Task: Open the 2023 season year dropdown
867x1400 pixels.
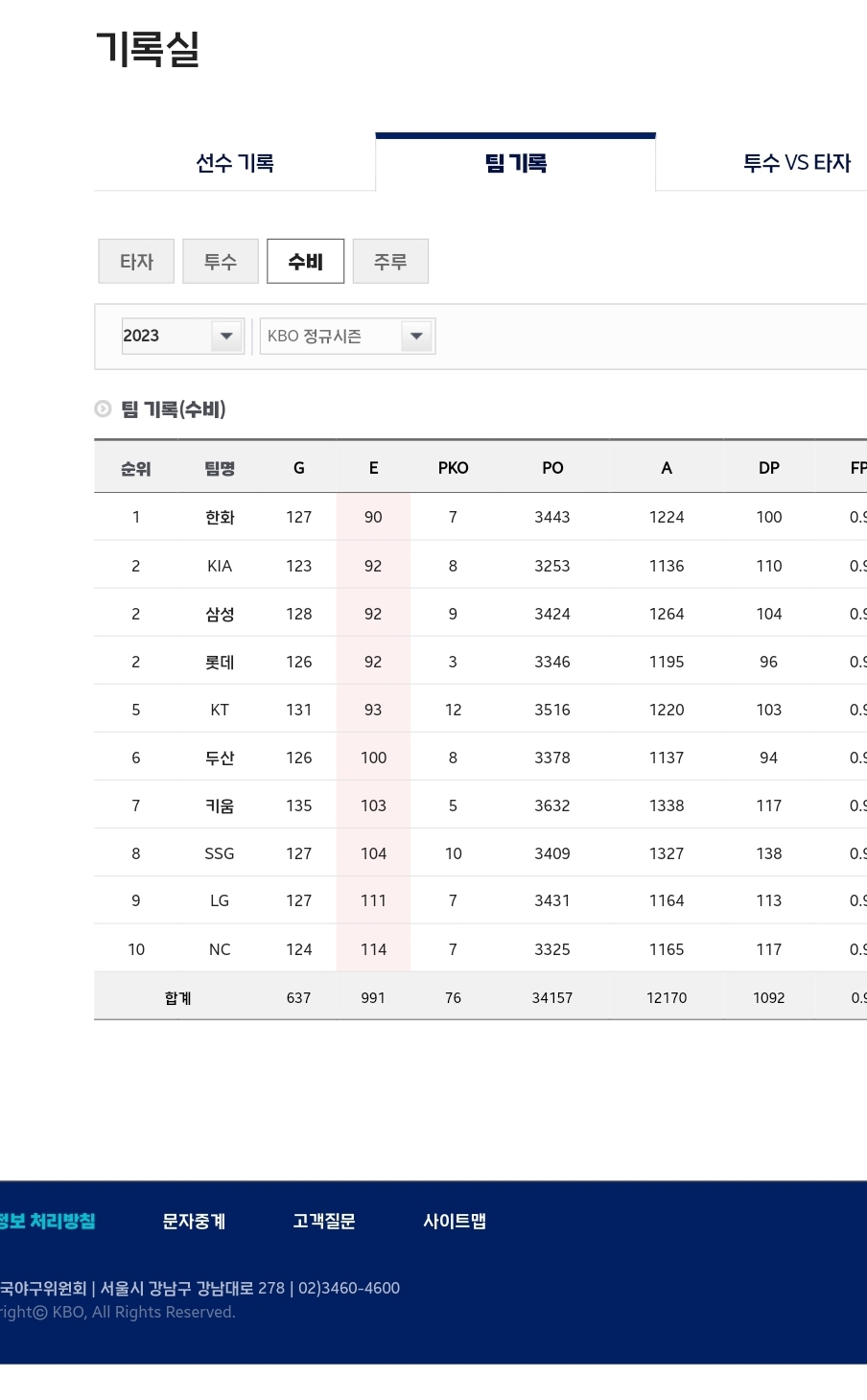Action: [x=182, y=336]
